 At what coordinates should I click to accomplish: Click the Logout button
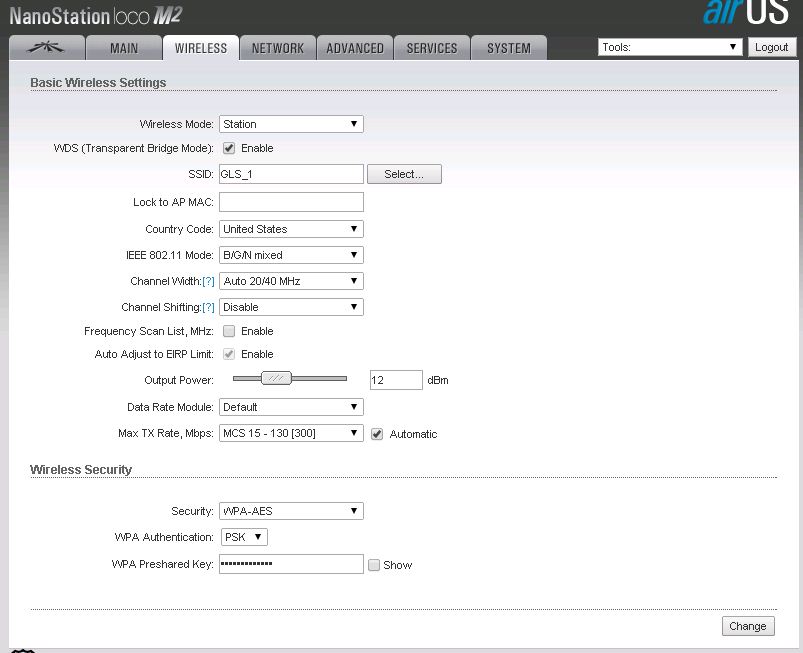pos(771,47)
